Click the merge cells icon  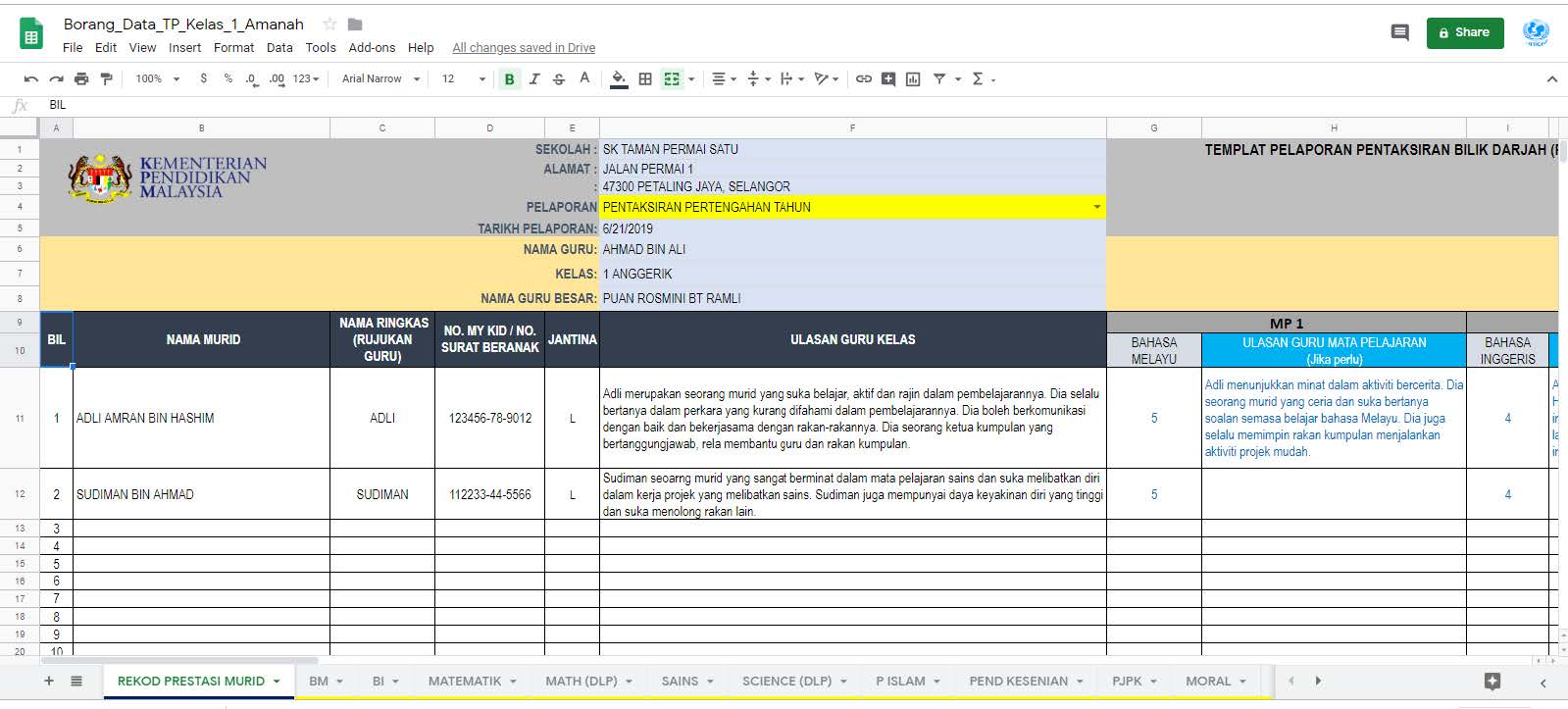672,79
